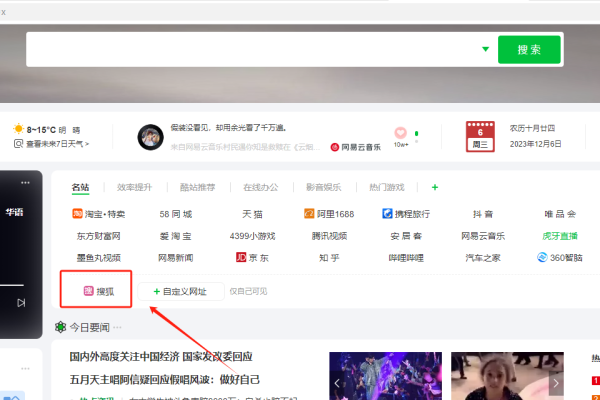This screenshot has width=600, height=400.
Task: Open the 知乎 site link
Action: (x=329, y=258)
